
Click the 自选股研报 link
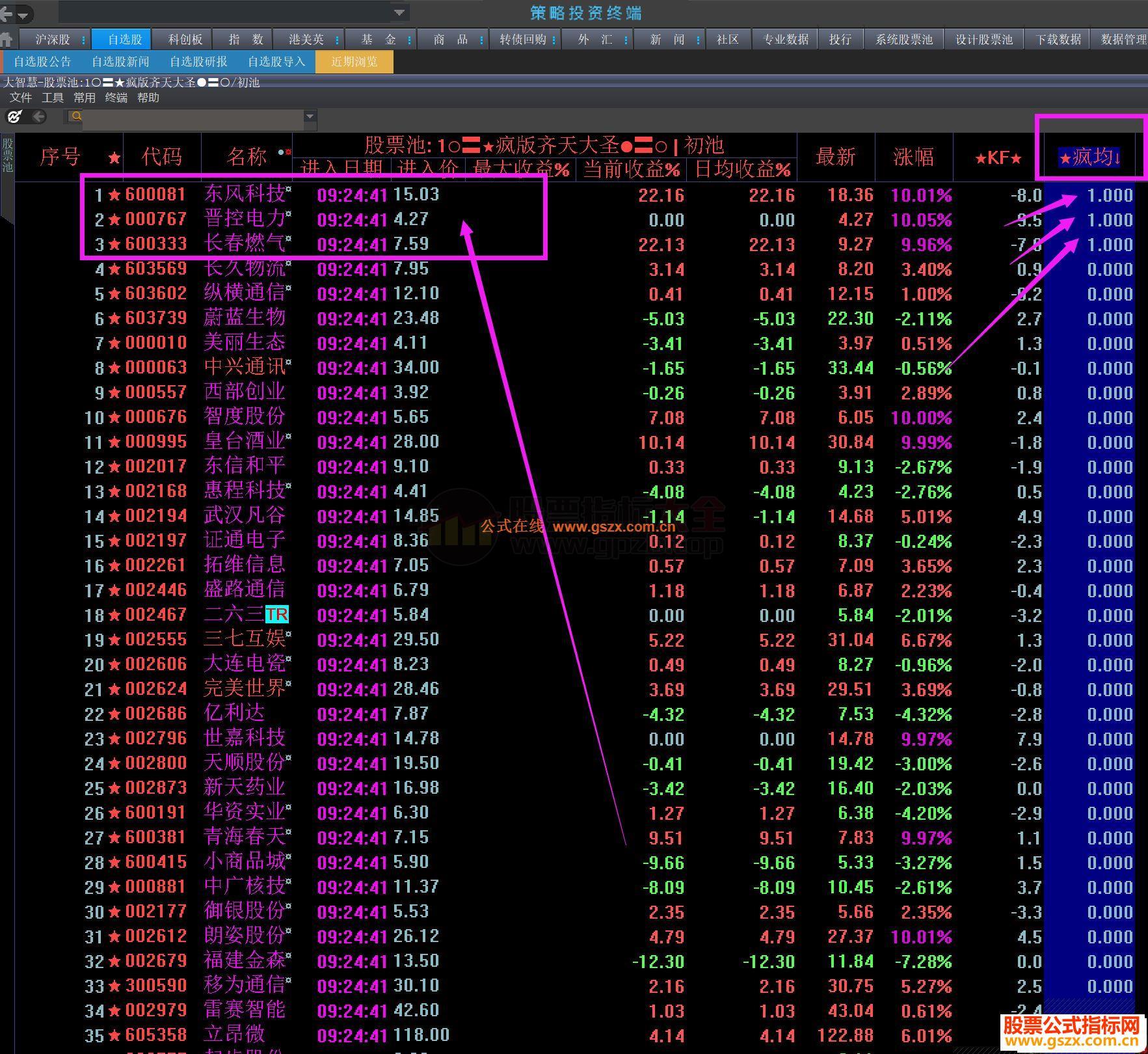pyautogui.click(x=198, y=62)
